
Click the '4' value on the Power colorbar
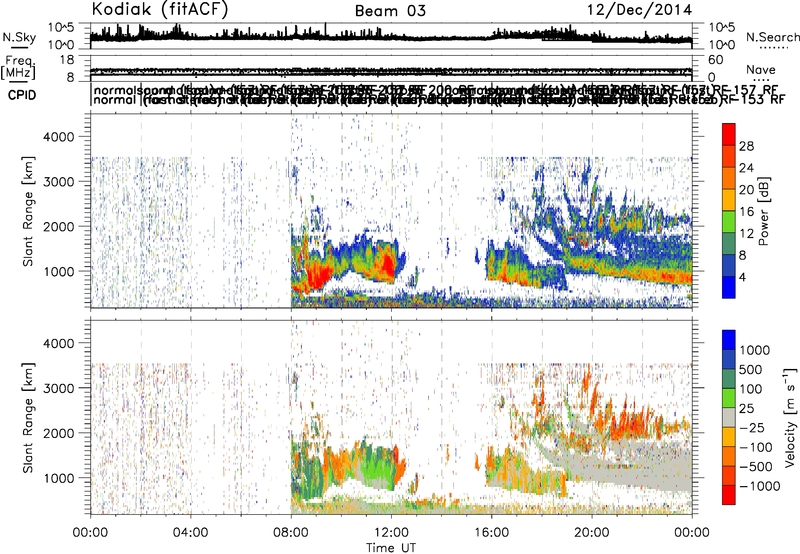pyautogui.click(x=743, y=277)
